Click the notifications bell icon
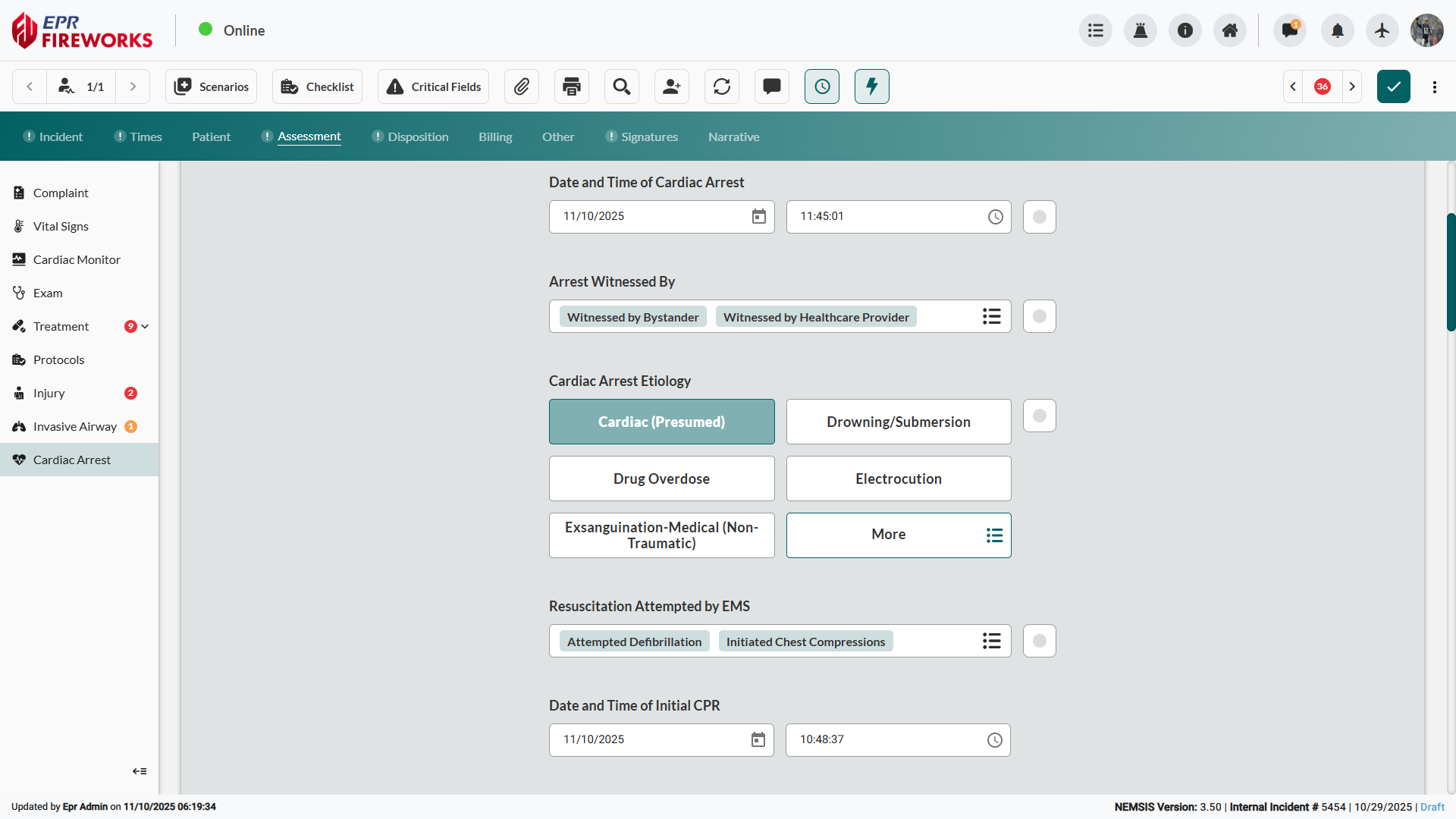The image size is (1456, 819). point(1338,30)
